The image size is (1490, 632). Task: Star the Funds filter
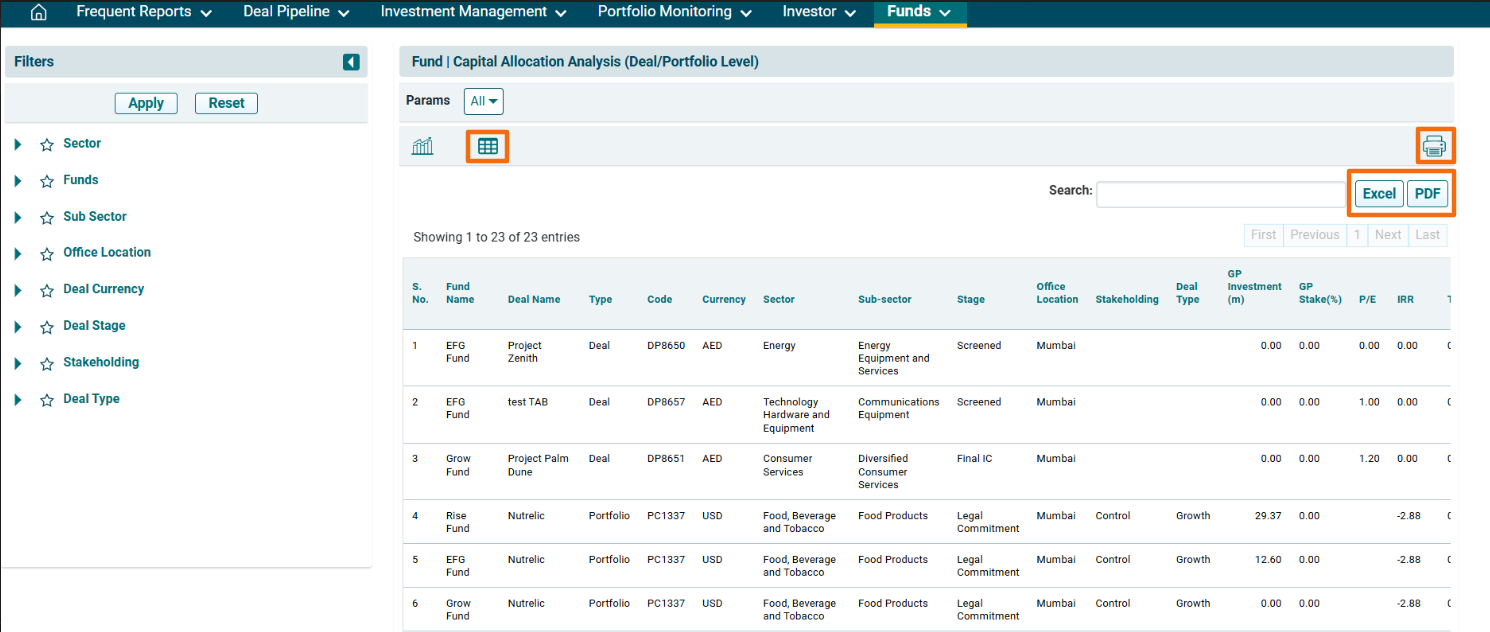47,181
